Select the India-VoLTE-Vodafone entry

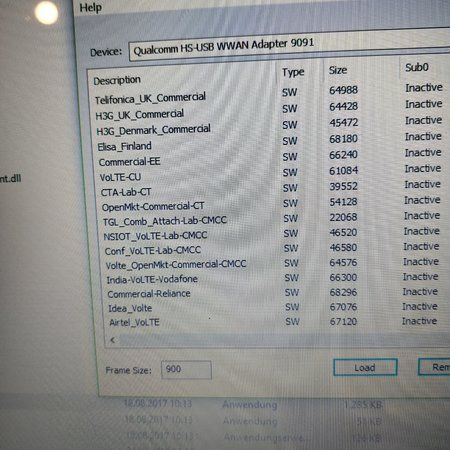(x=152, y=279)
